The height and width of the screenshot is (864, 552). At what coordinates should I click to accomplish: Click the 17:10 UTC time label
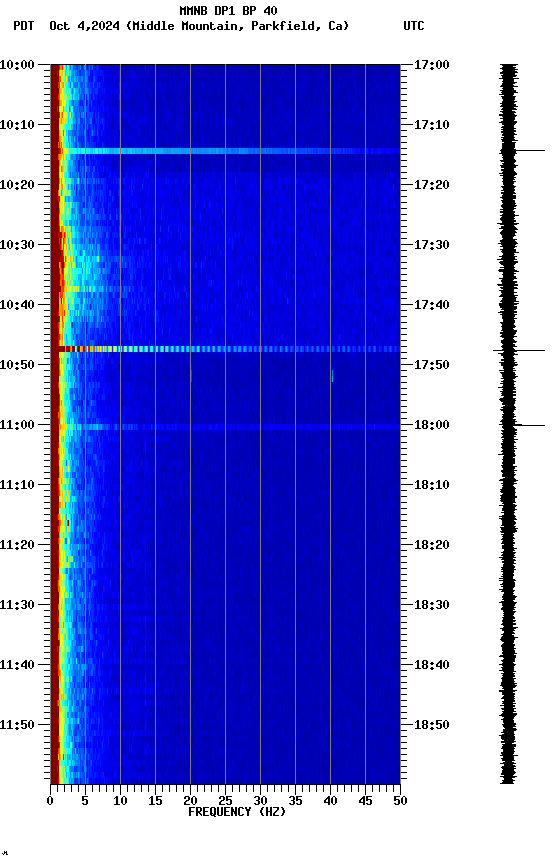click(x=431, y=125)
